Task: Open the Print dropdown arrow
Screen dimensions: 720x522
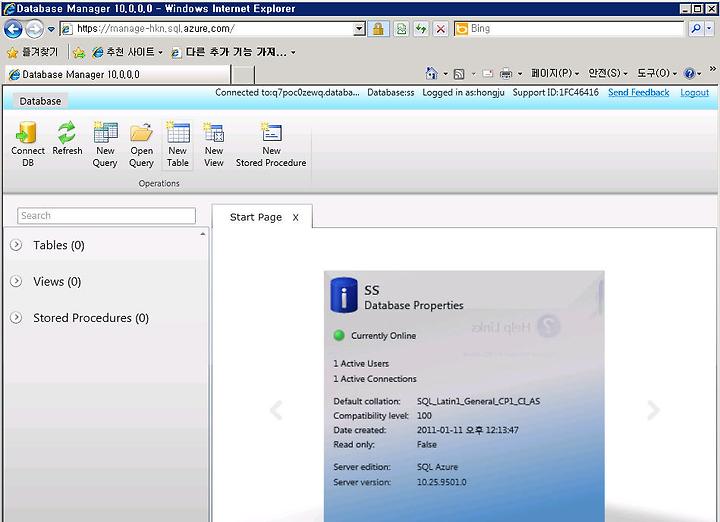Action: [x=520, y=74]
